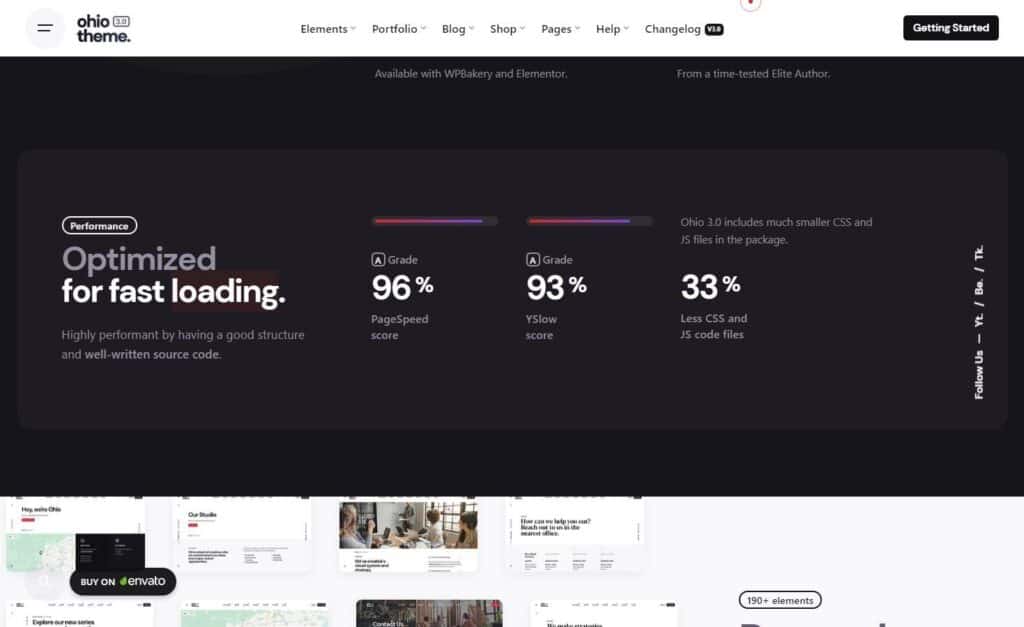This screenshot has height=627, width=1024.
Task: Click the 190+ elements badge
Action: (780, 600)
